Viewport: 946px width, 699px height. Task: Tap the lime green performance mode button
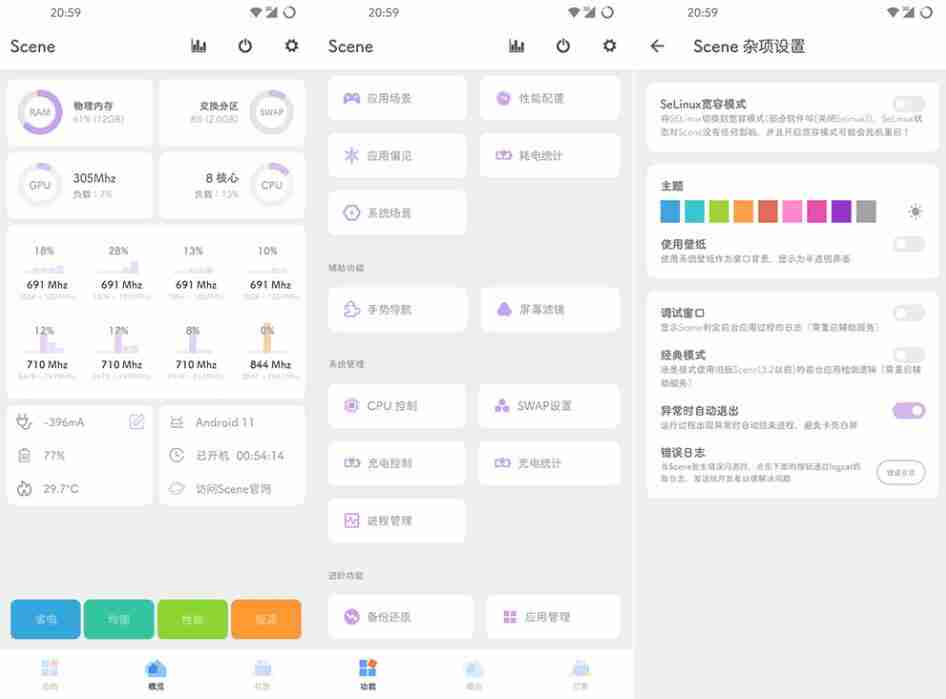tap(192, 619)
